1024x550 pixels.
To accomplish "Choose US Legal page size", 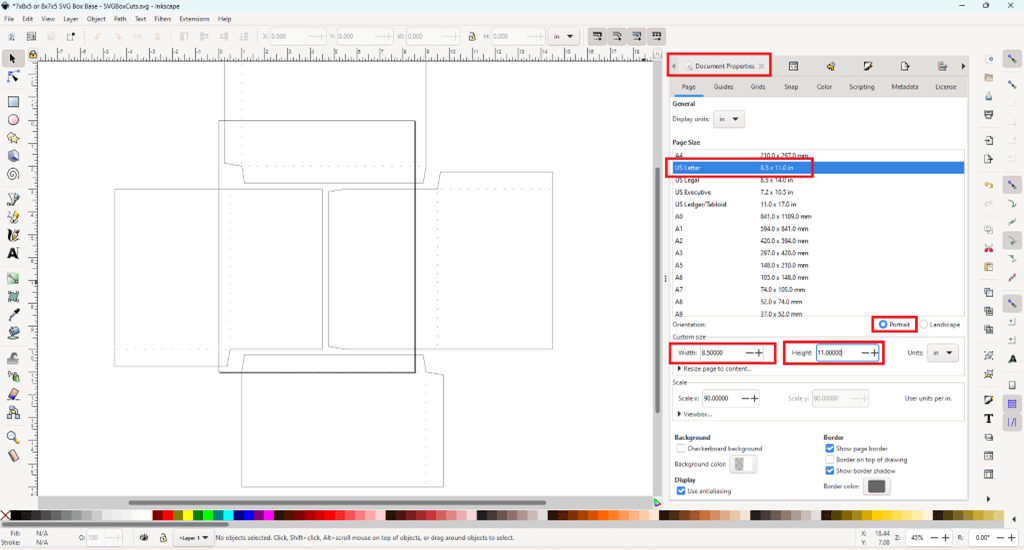I will click(x=687, y=180).
